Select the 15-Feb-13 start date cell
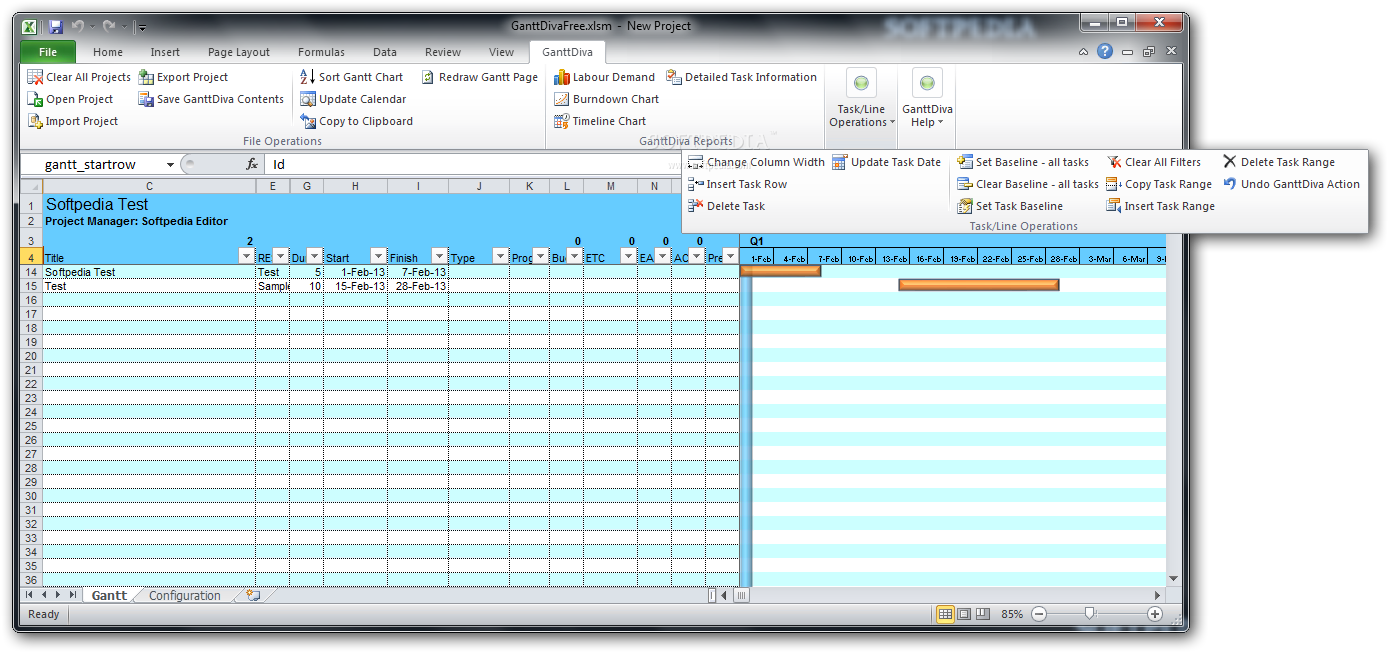 [355, 286]
